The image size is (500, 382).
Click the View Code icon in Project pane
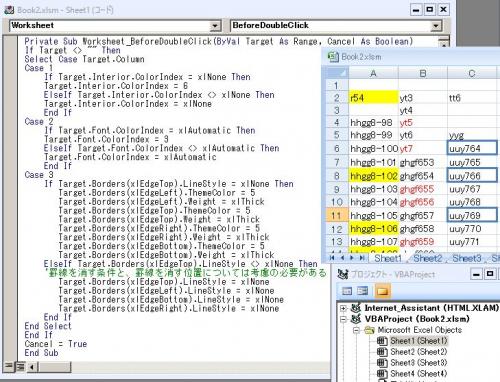347,291
